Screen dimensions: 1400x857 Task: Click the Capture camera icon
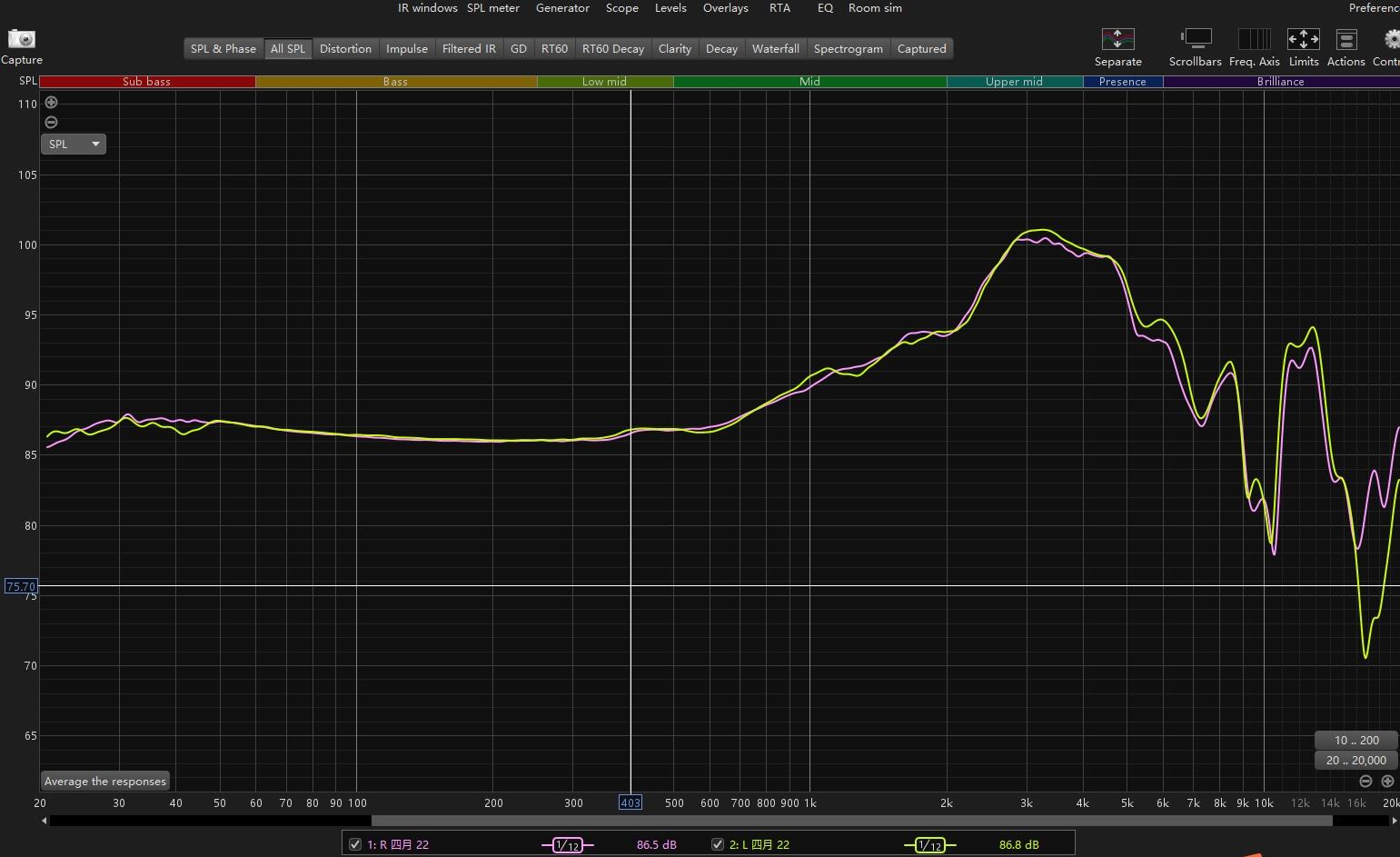click(21, 39)
